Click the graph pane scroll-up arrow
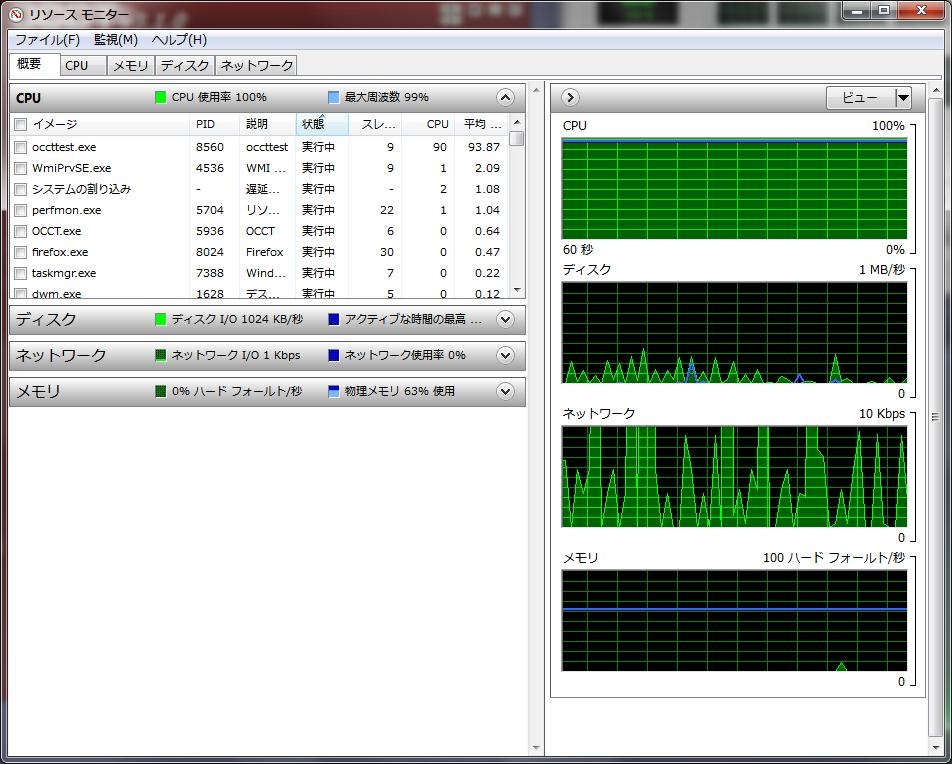 point(935,91)
